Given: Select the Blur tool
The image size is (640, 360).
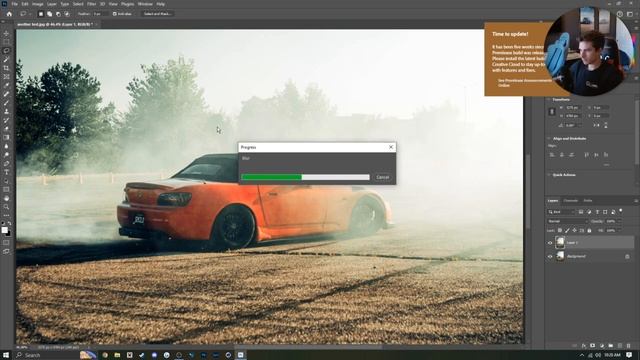Looking at the screenshot, I should (x=6, y=146).
